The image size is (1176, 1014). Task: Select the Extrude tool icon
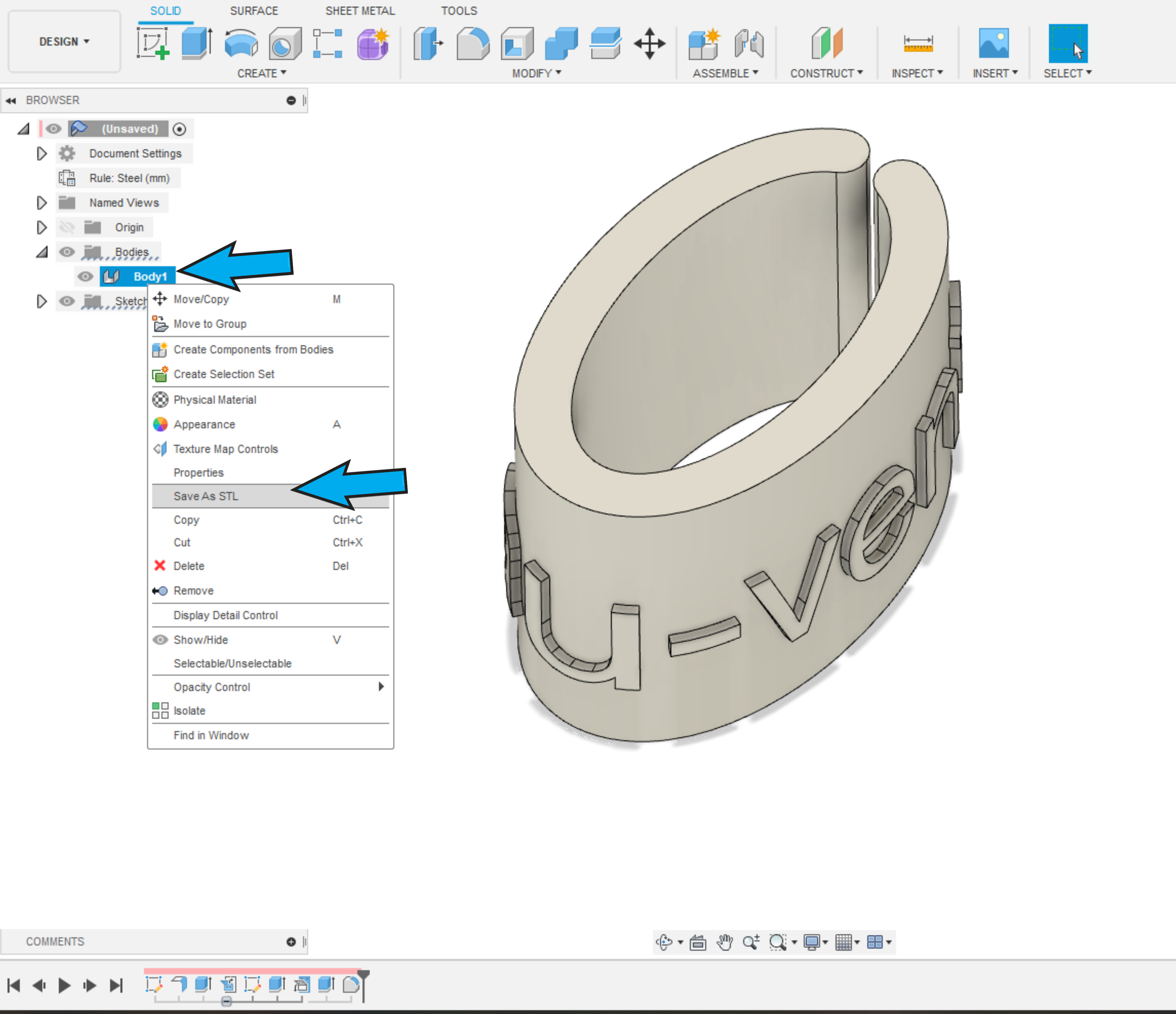[196, 43]
